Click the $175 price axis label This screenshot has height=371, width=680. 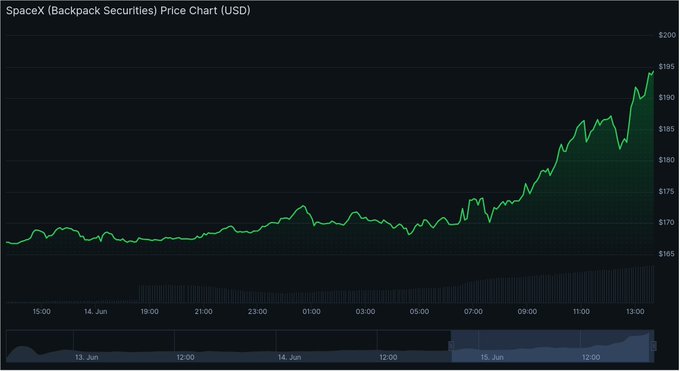pyautogui.click(x=667, y=191)
